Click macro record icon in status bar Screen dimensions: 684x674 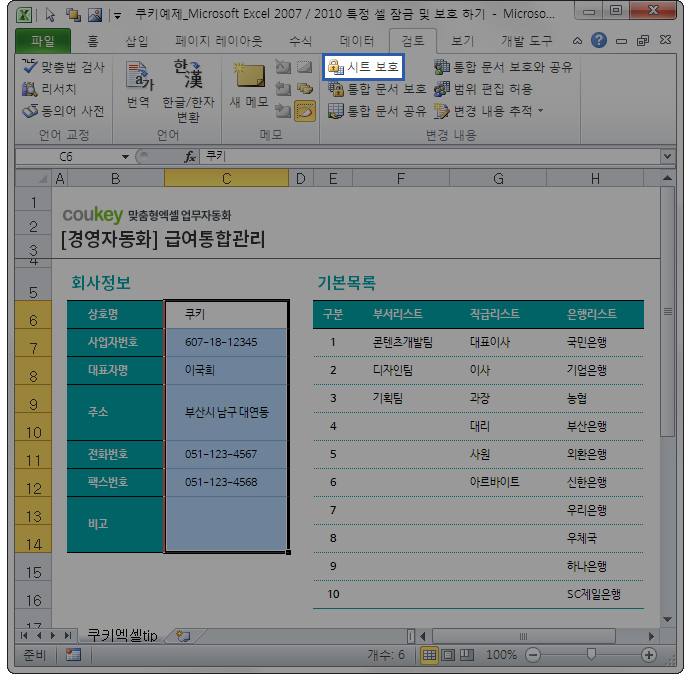[73, 655]
